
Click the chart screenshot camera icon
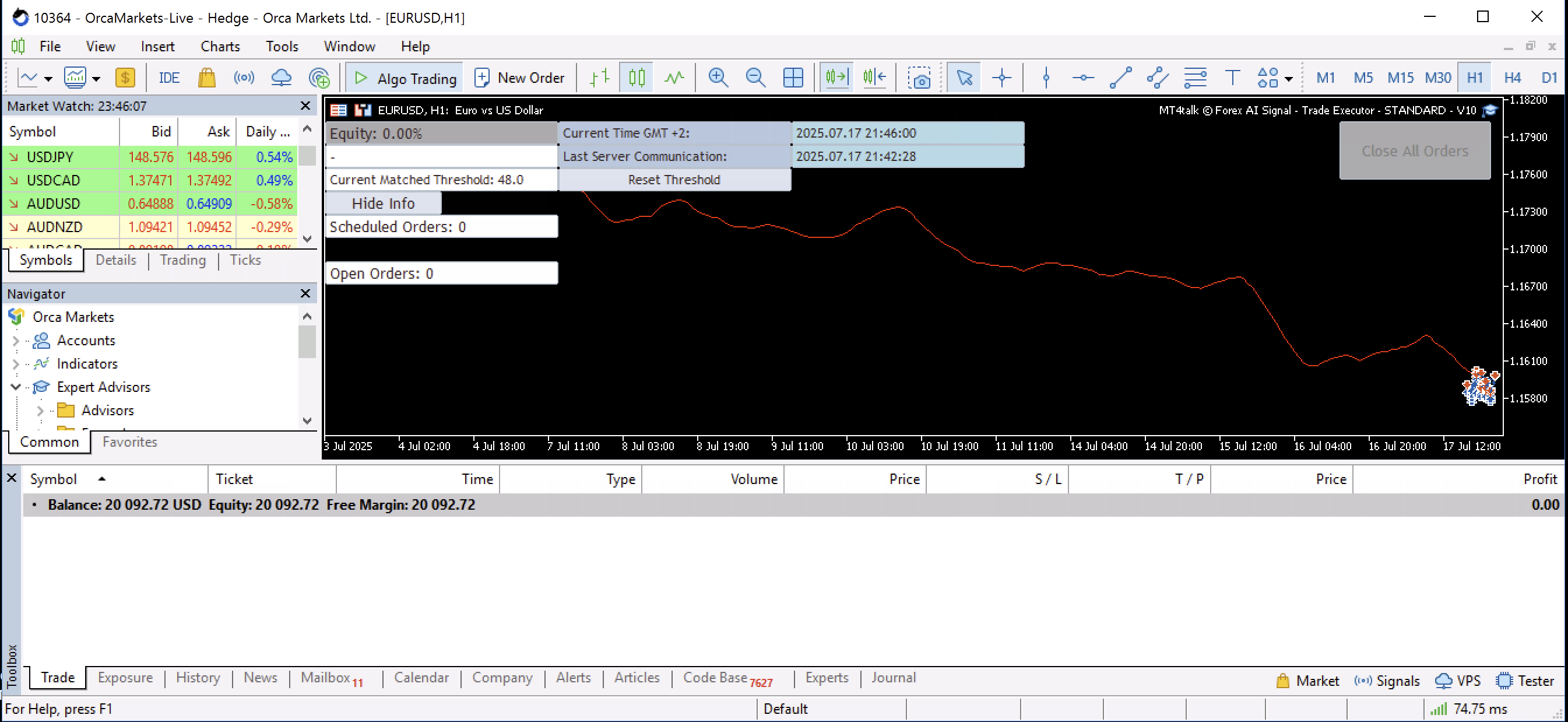coord(919,78)
